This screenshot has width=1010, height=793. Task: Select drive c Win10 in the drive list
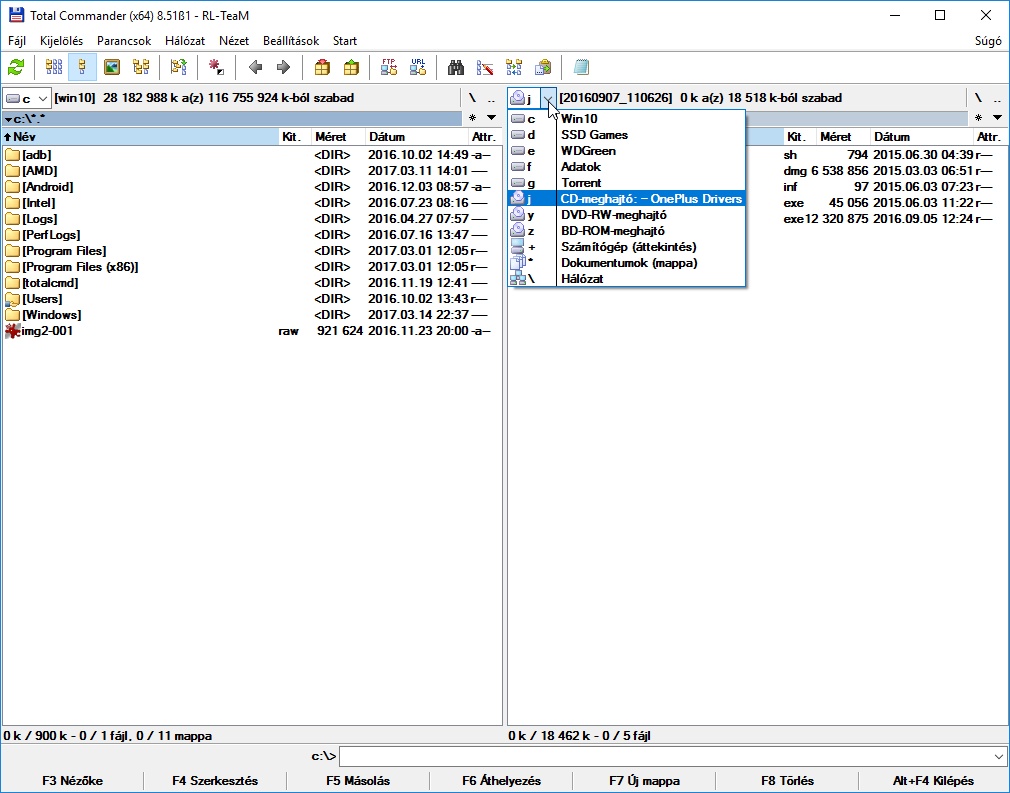pos(627,119)
